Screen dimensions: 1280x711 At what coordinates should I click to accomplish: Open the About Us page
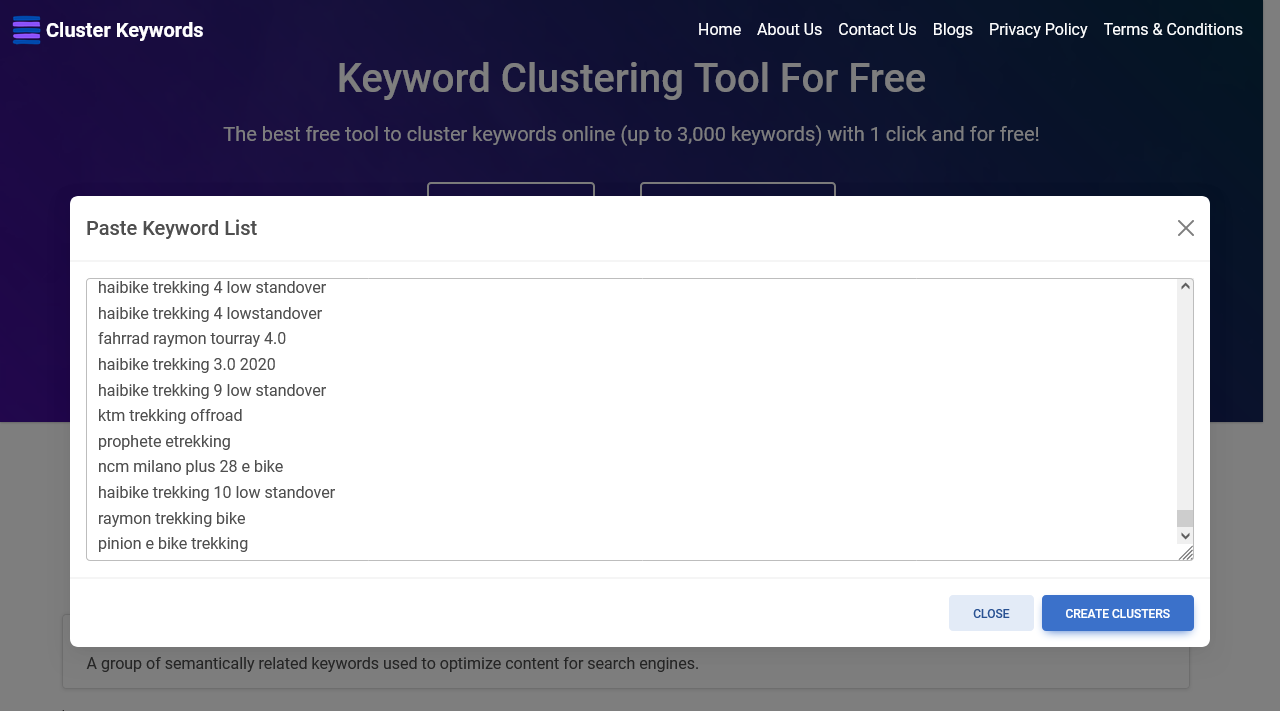pos(789,30)
